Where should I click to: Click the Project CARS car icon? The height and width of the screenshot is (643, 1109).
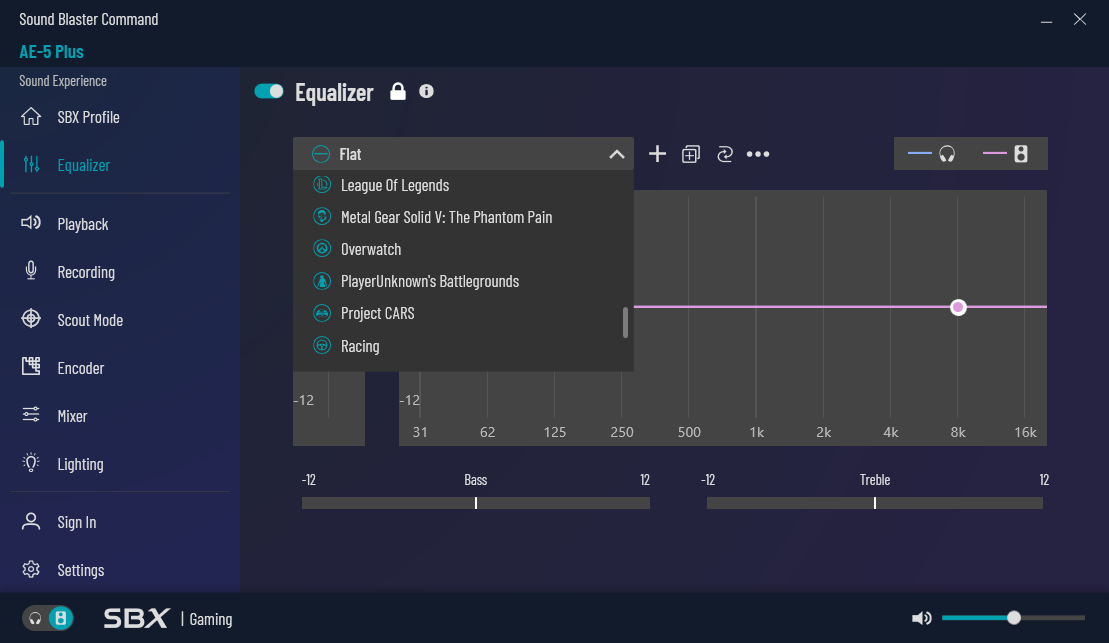click(x=322, y=313)
